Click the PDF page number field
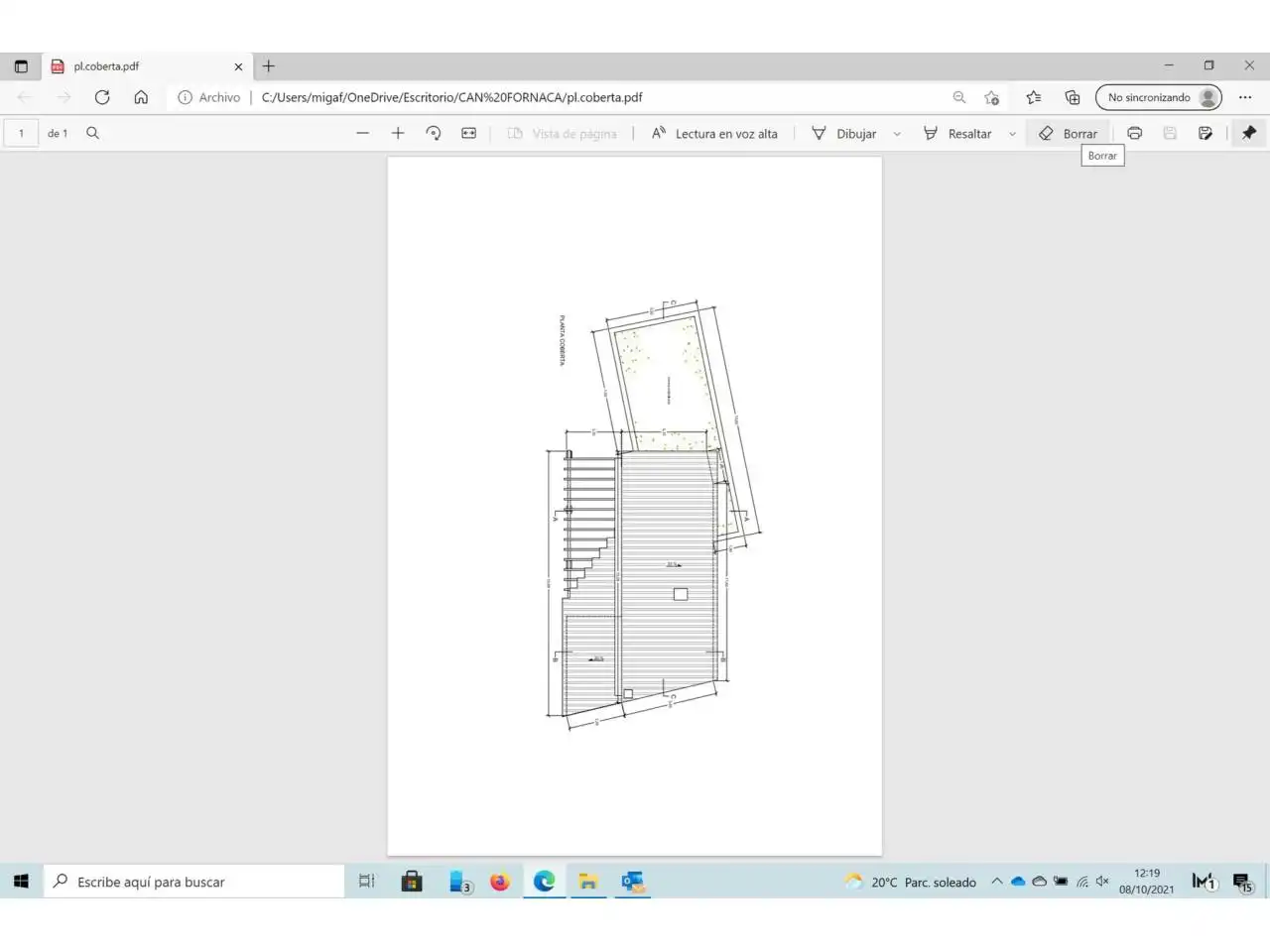The image size is (1270, 952). tap(21, 133)
